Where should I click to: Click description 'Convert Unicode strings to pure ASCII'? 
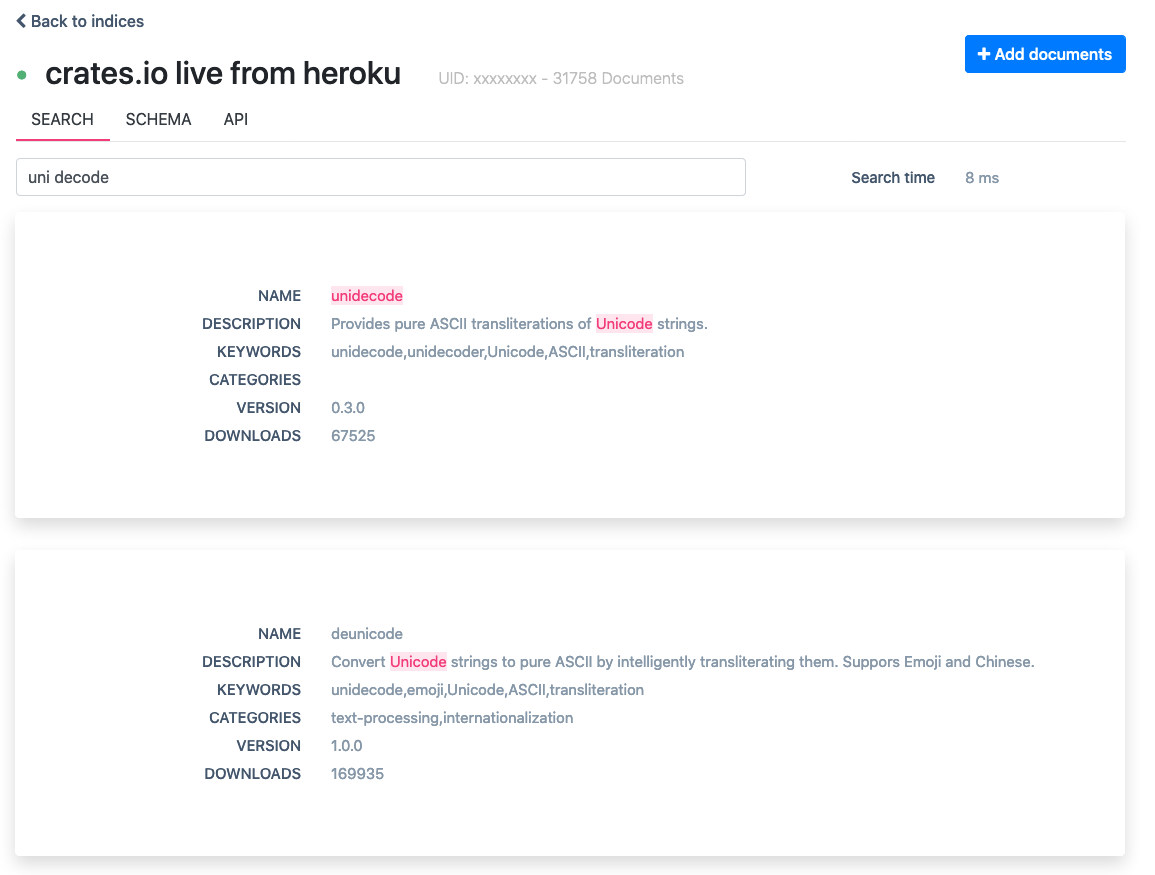(x=682, y=661)
